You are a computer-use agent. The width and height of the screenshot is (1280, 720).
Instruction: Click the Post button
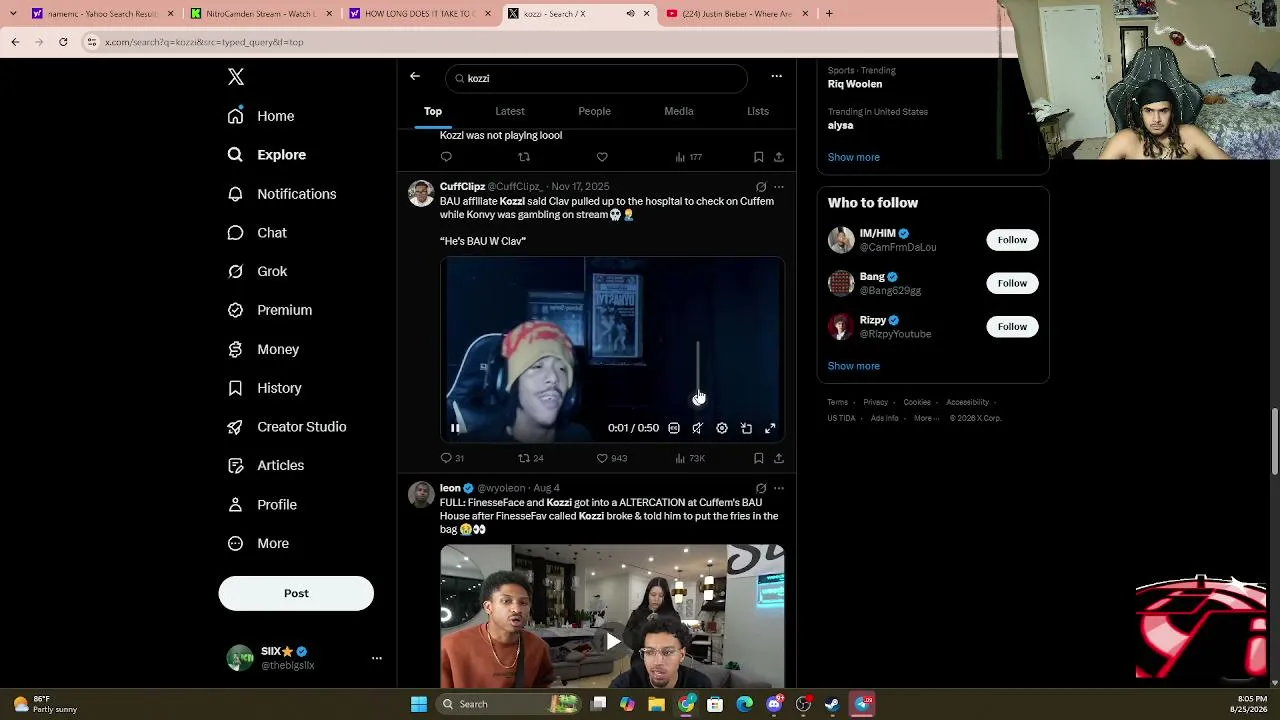pos(296,593)
